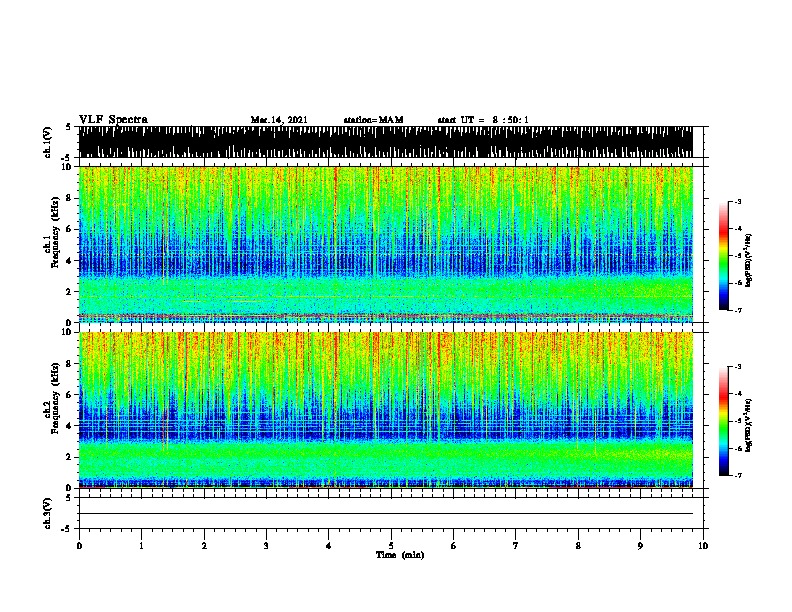Click the "ch.1(V)" waveform axis label

[x=48, y=142]
